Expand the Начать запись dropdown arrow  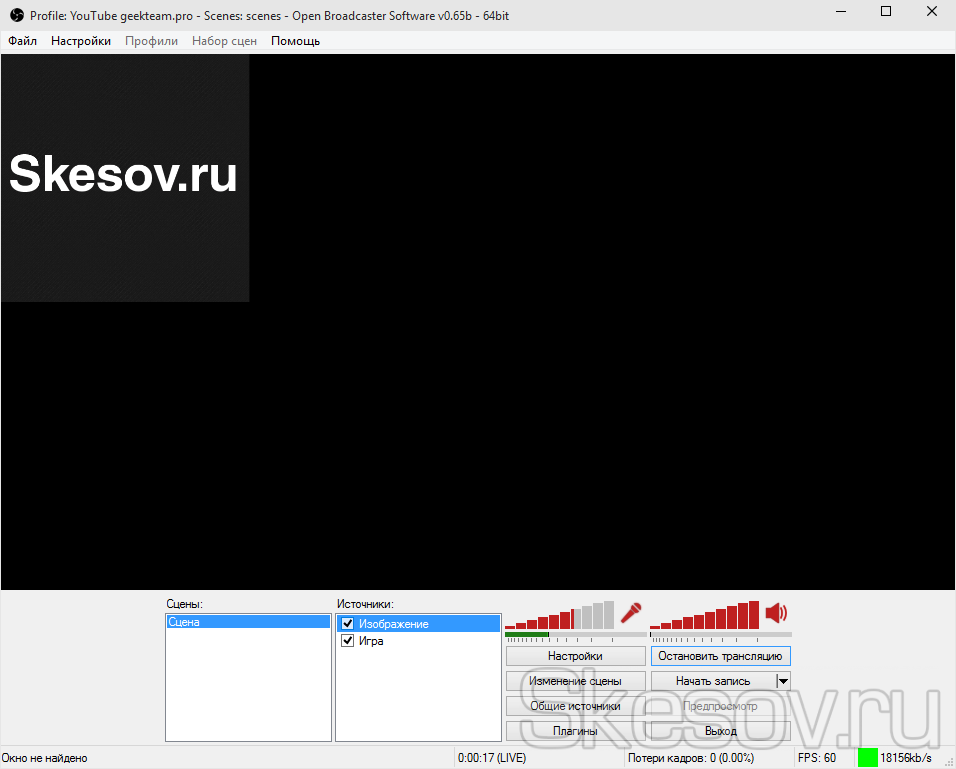click(783, 681)
